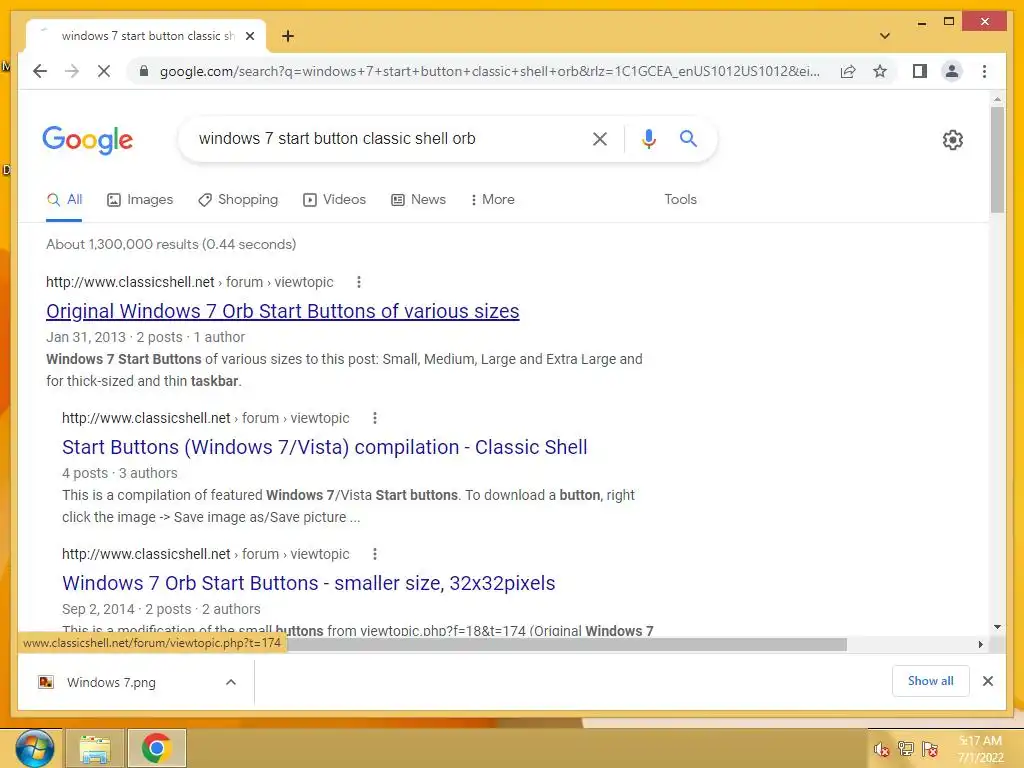Open Original Windows 7 Orb Start Buttons link
The width and height of the screenshot is (1024, 768).
[283, 311]
